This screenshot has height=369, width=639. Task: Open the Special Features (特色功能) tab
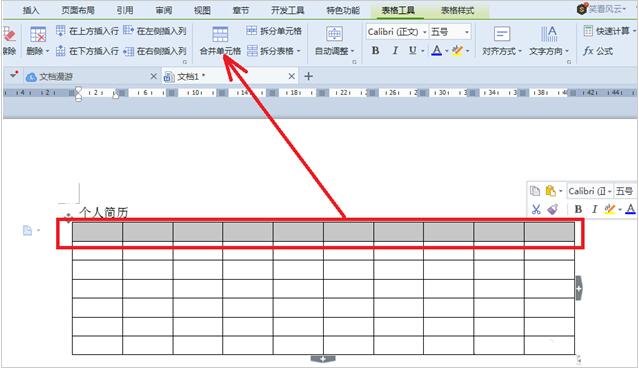pyautogui.click(x=343, y=10)
